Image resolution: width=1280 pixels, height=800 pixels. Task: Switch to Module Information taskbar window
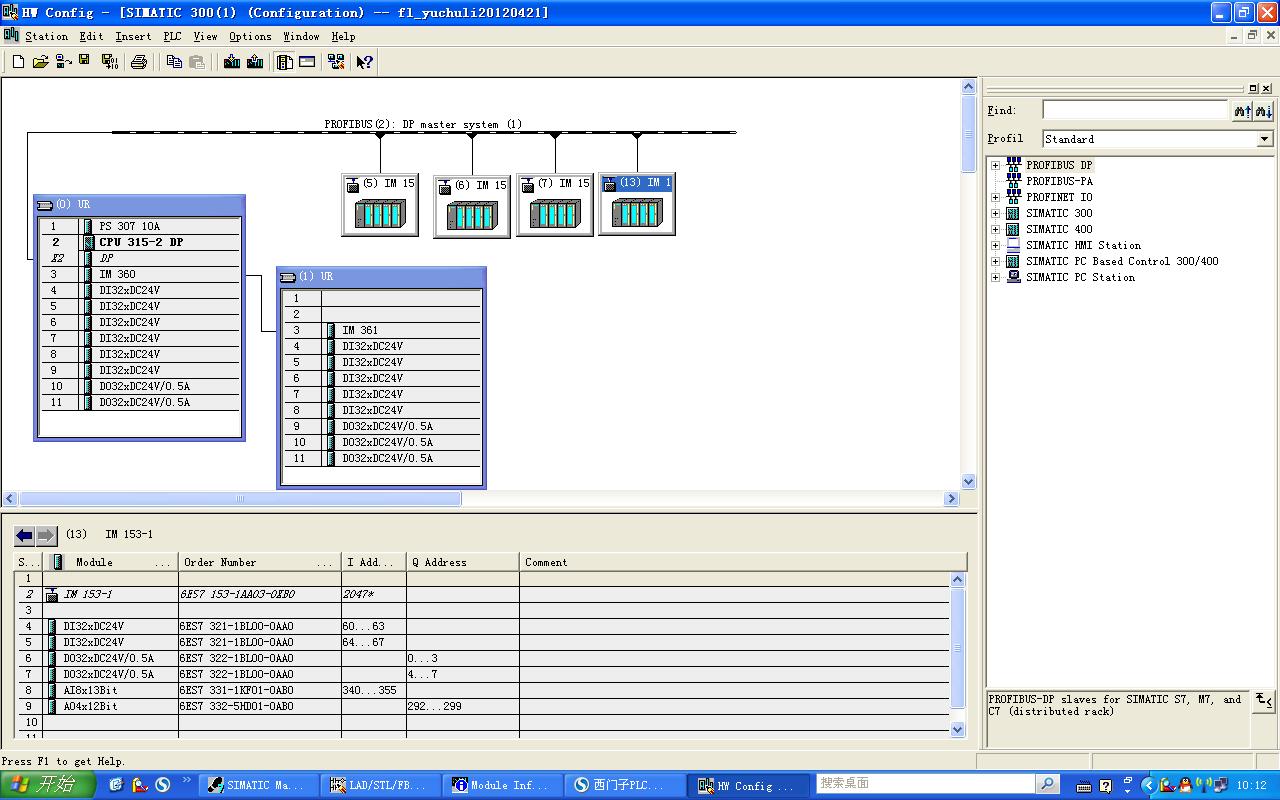[x=503, y=786]
